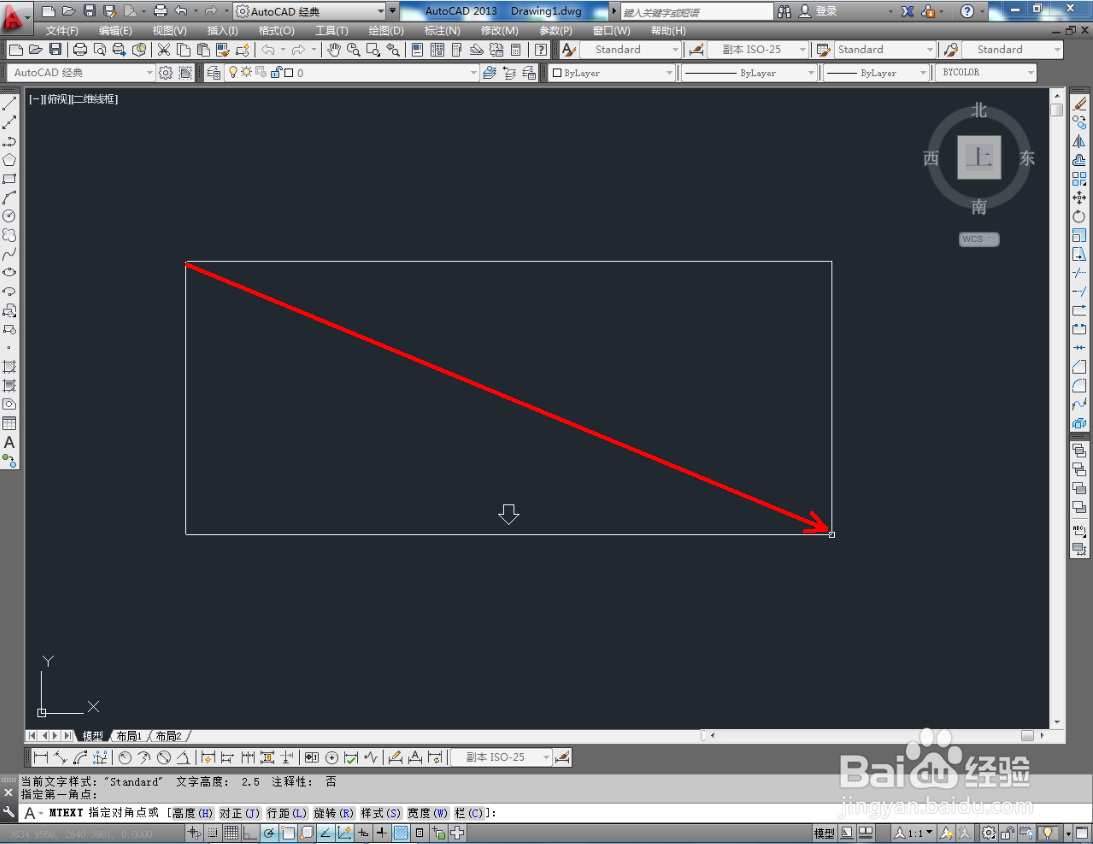Screen dimensions: 1093x844
Task: Choose the 宽度(W) command option
Action: pyautogui.click(x=428, y=813)
